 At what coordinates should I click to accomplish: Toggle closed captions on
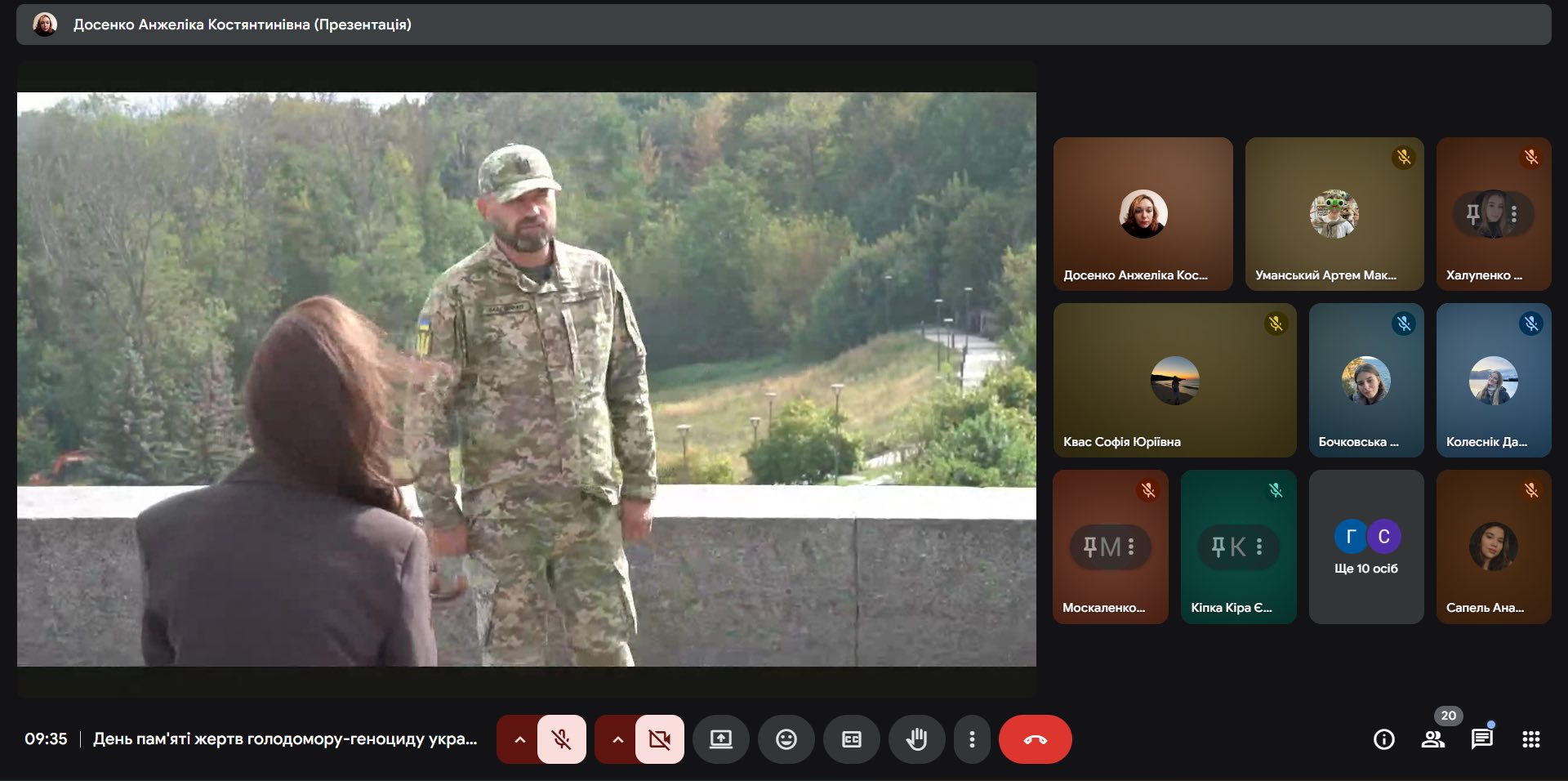(x=851, y=739)
